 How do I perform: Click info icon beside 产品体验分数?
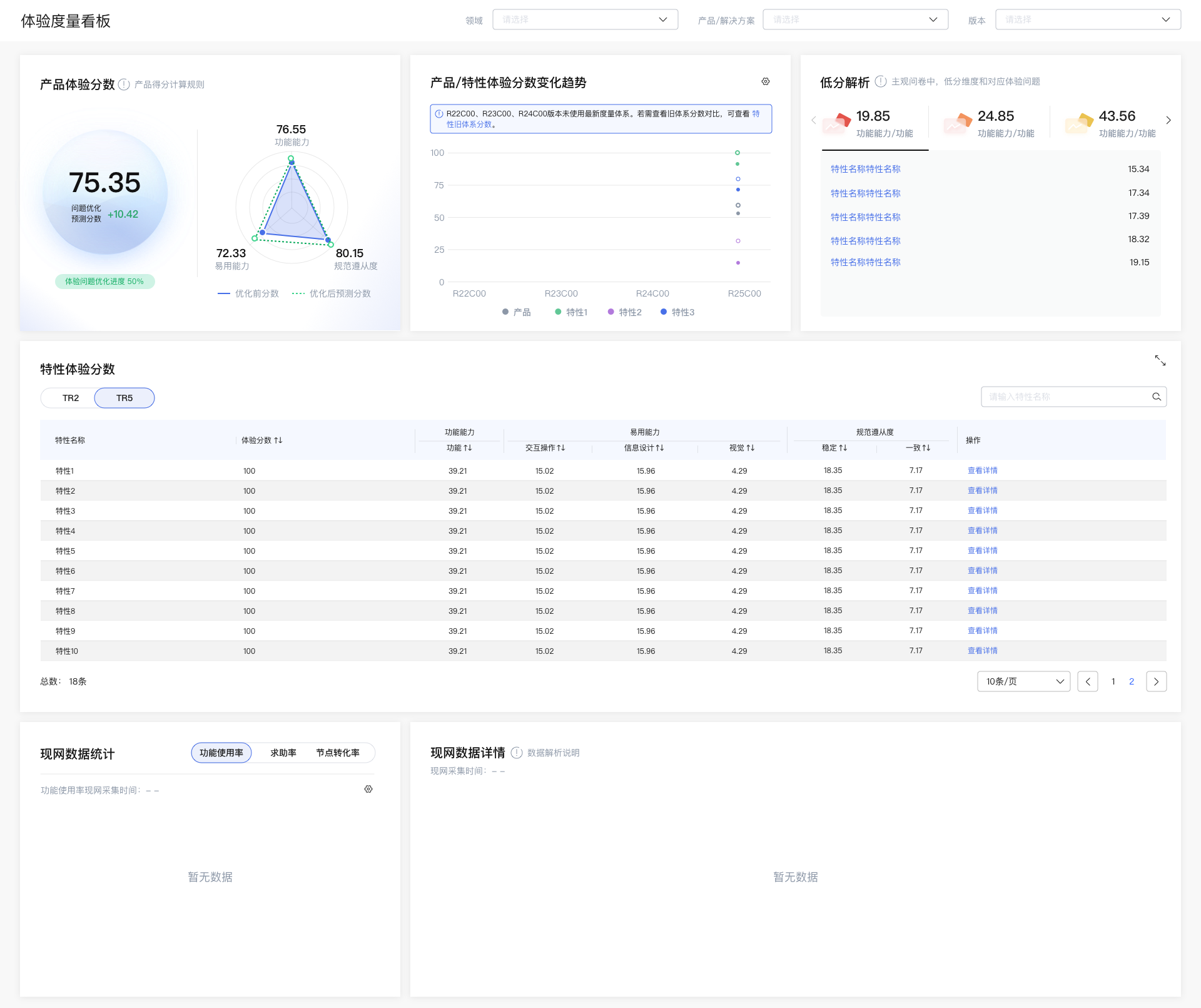[124, 84]
